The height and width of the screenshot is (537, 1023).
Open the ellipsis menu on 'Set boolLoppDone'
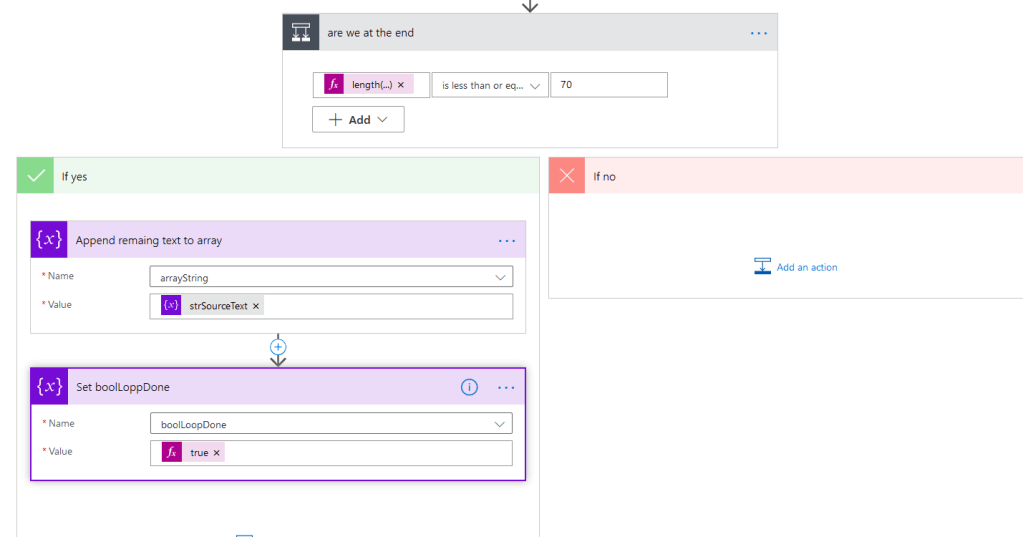click(507, 387)
